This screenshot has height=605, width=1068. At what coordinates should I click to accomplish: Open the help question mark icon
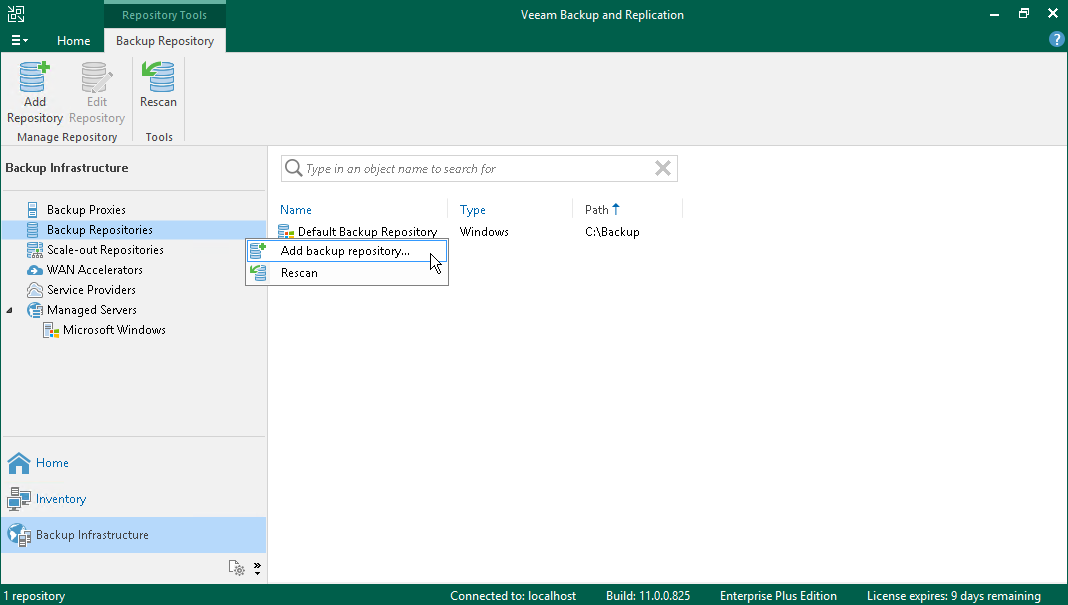point(1056,40)
